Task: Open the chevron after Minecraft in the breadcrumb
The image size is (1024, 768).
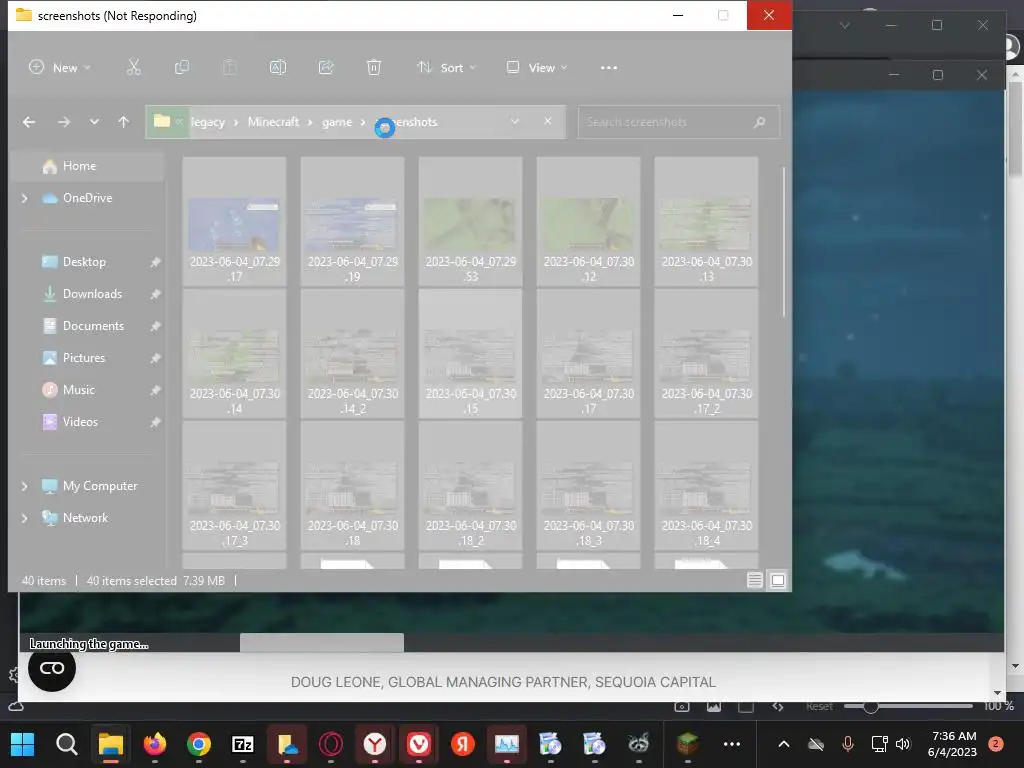Action: pos(310,122)
